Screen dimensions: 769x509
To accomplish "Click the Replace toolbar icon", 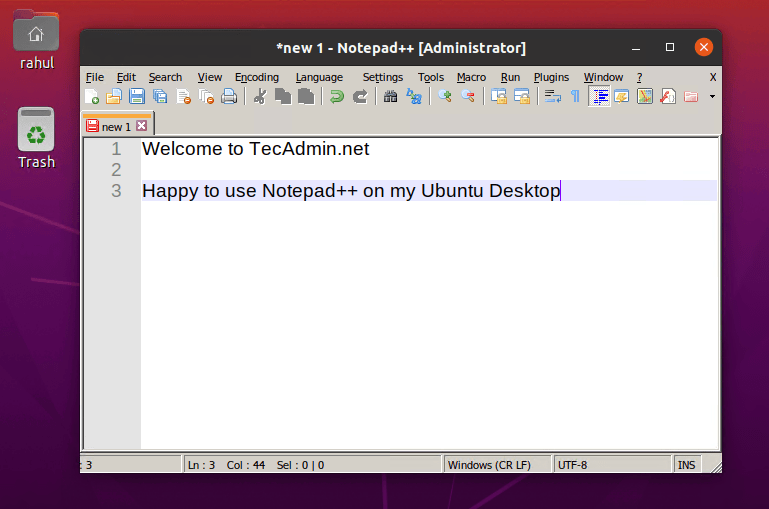I will [414, 97].
